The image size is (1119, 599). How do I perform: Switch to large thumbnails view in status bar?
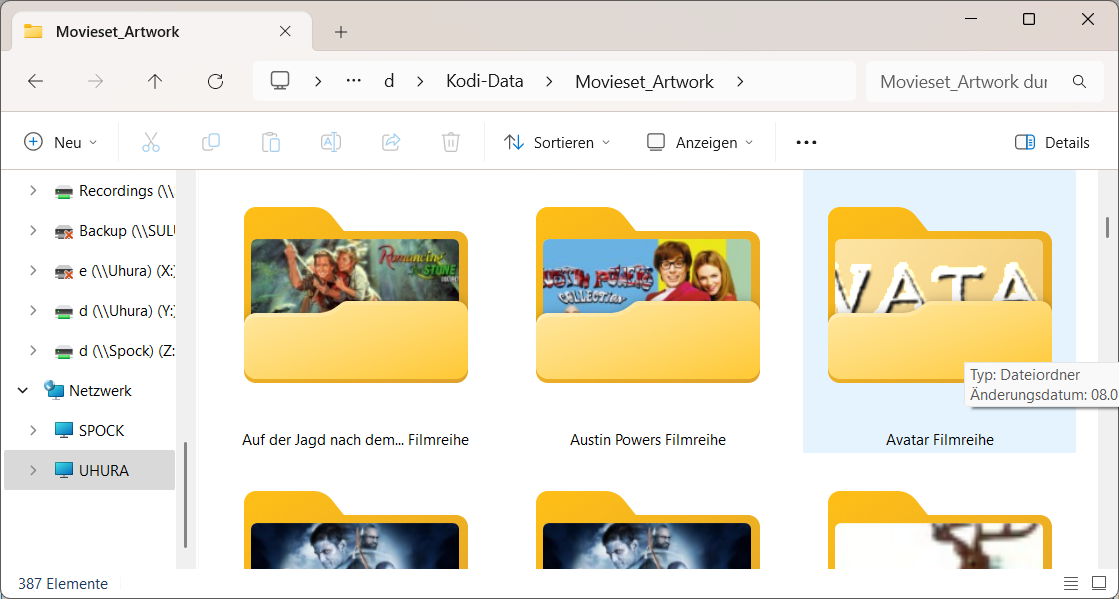coord(1098,583)
